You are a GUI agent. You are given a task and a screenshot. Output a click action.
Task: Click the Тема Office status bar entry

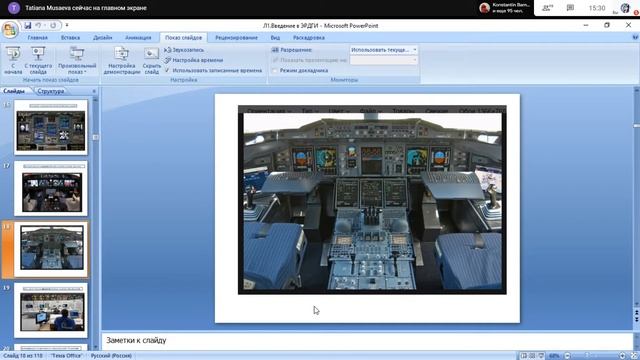(x=66, y=356)
